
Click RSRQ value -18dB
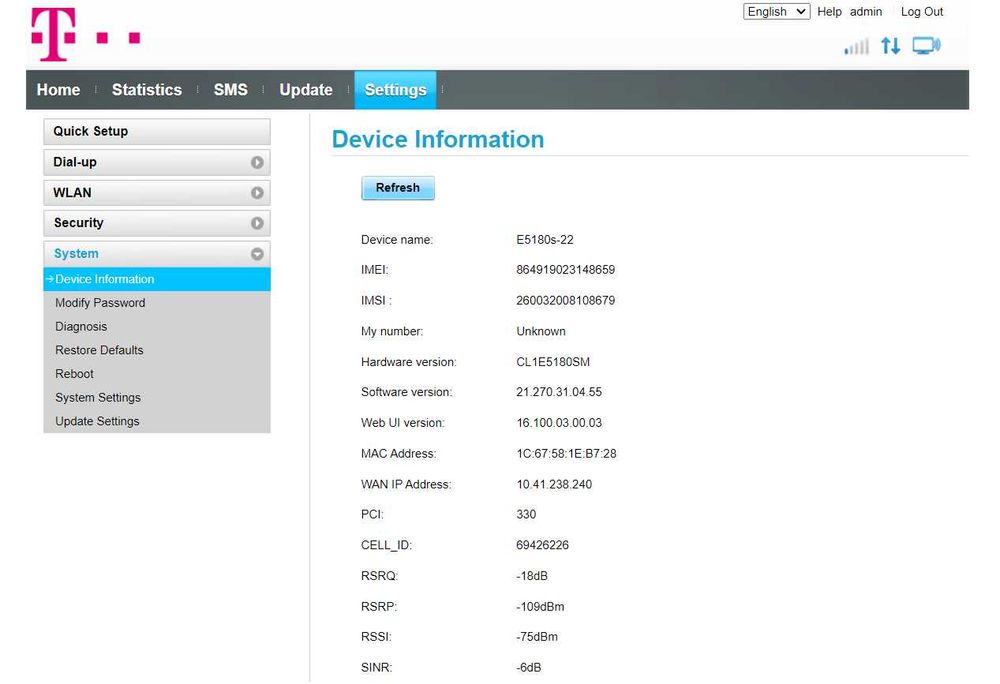pyautogui.click(x=532, y=576)
